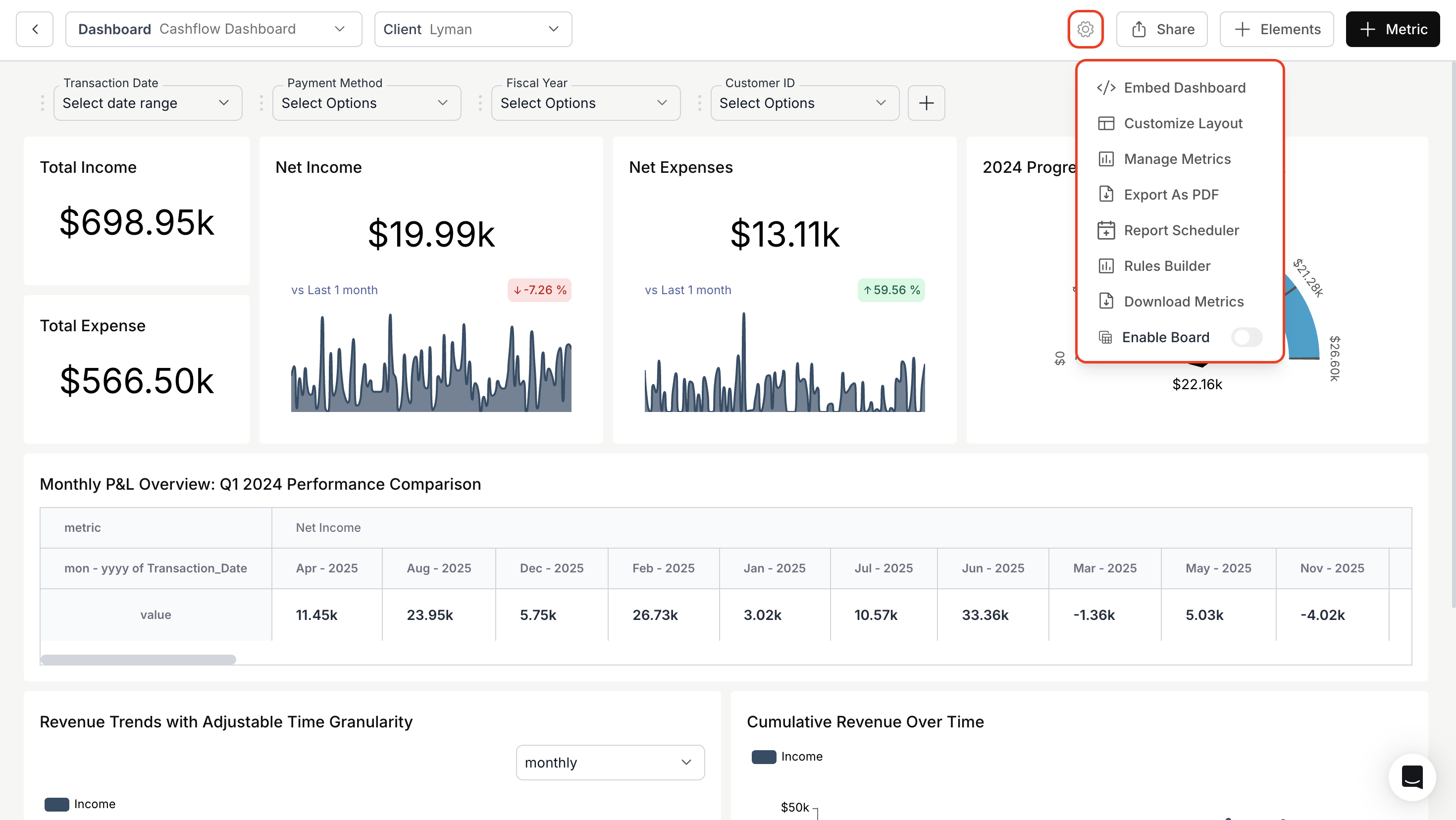1456x820 pixels.
Task: Click the back arrow button
Action: click(35, 29)
